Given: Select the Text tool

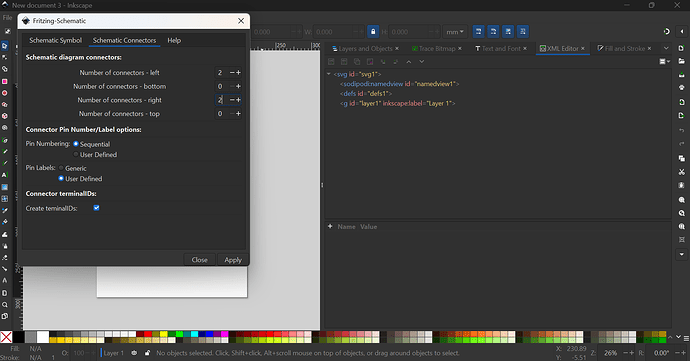Looking at the screenshot, I should point(5,175).
